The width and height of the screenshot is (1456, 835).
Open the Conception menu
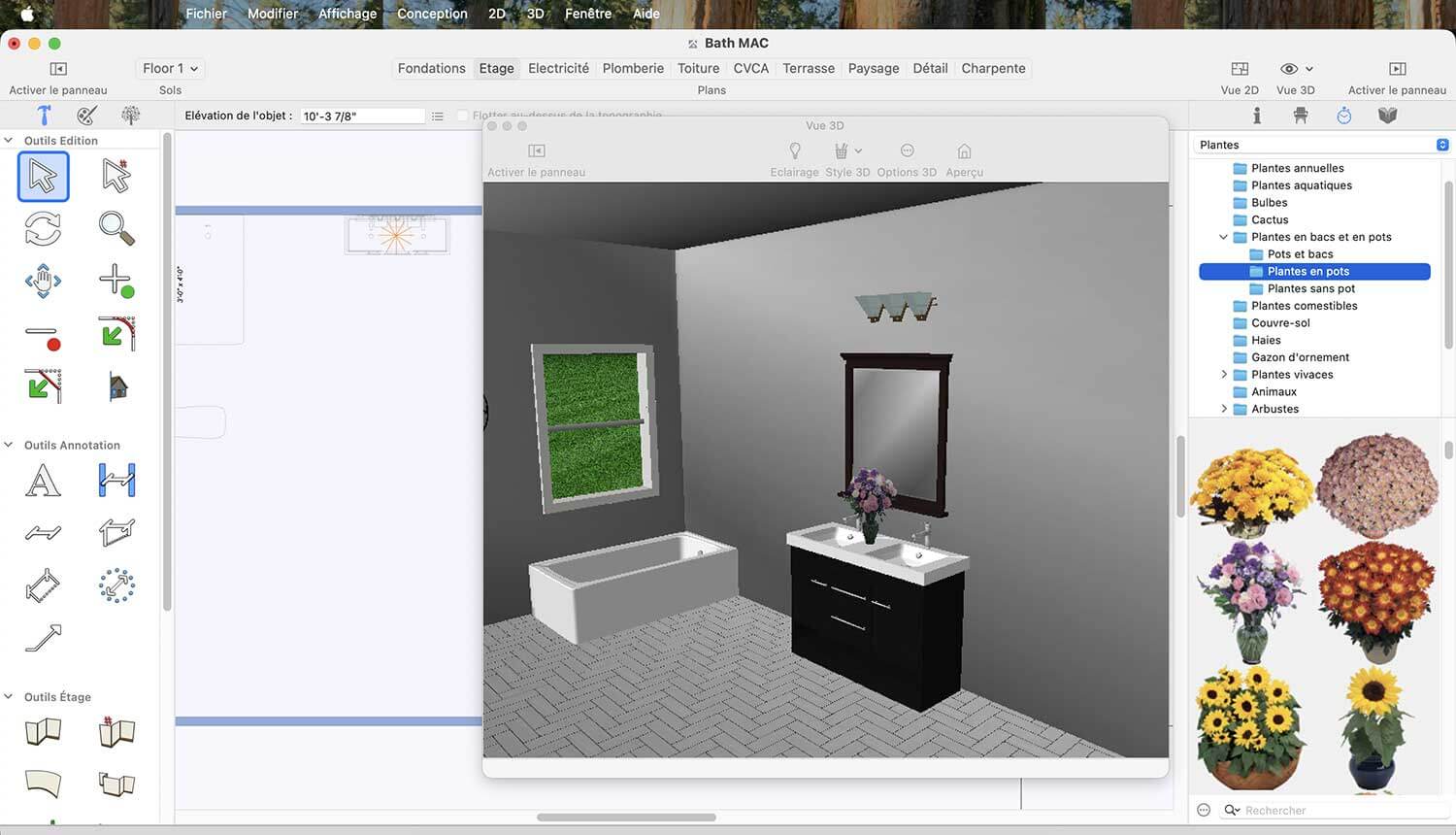point(432,14)
